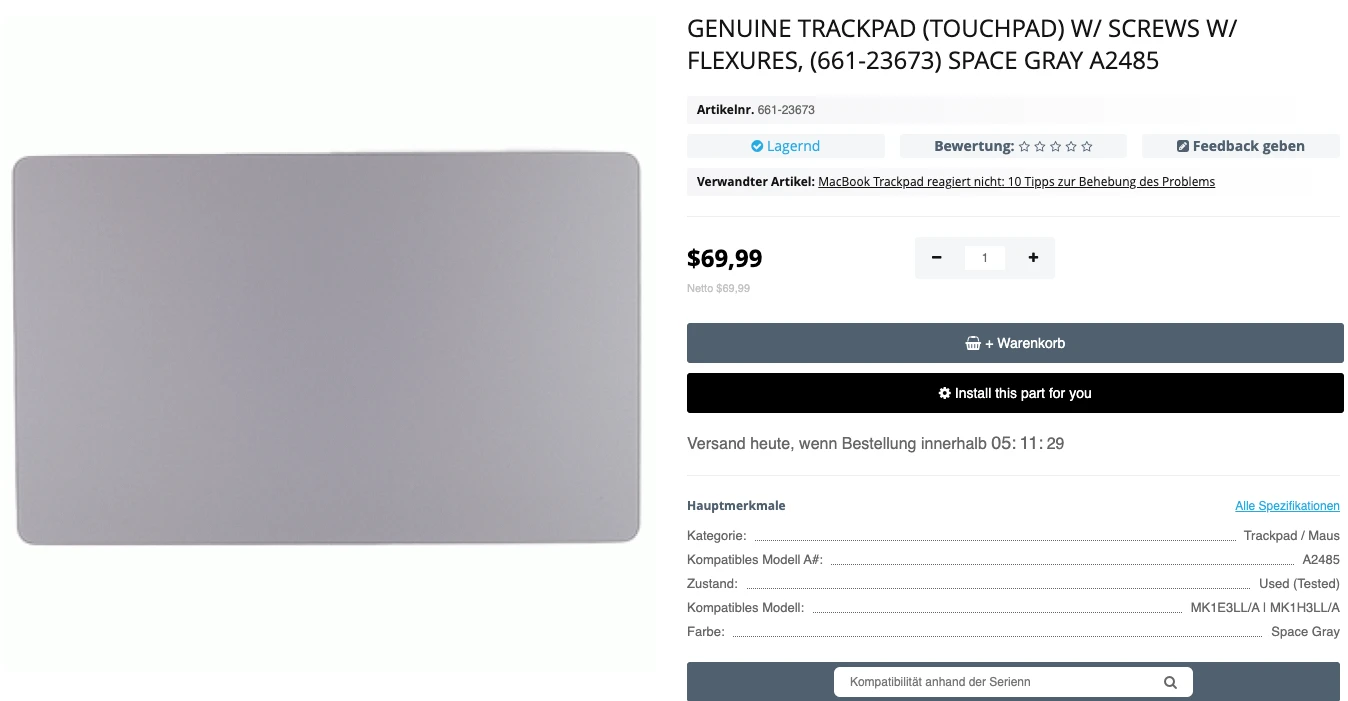Screen dimensions: 1348x701
Task: Click the quantity number field
Action: 985,258
